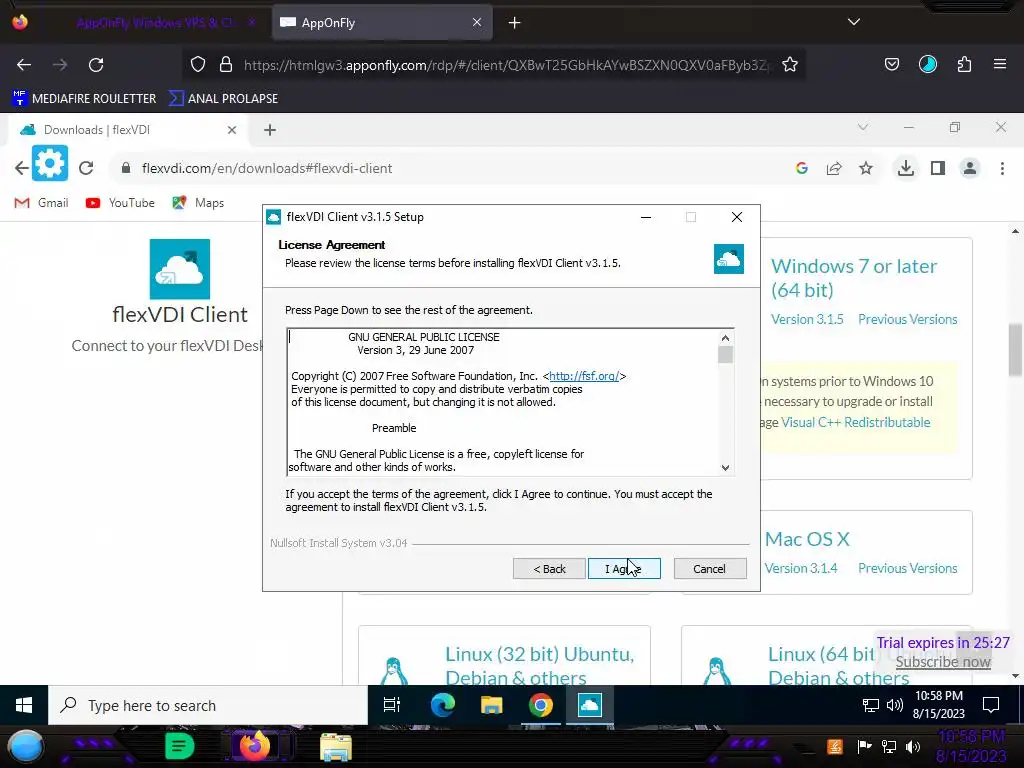Open Task View on remote taskbar
Screen dimensions: 1024x768
[x=392, y=705]
